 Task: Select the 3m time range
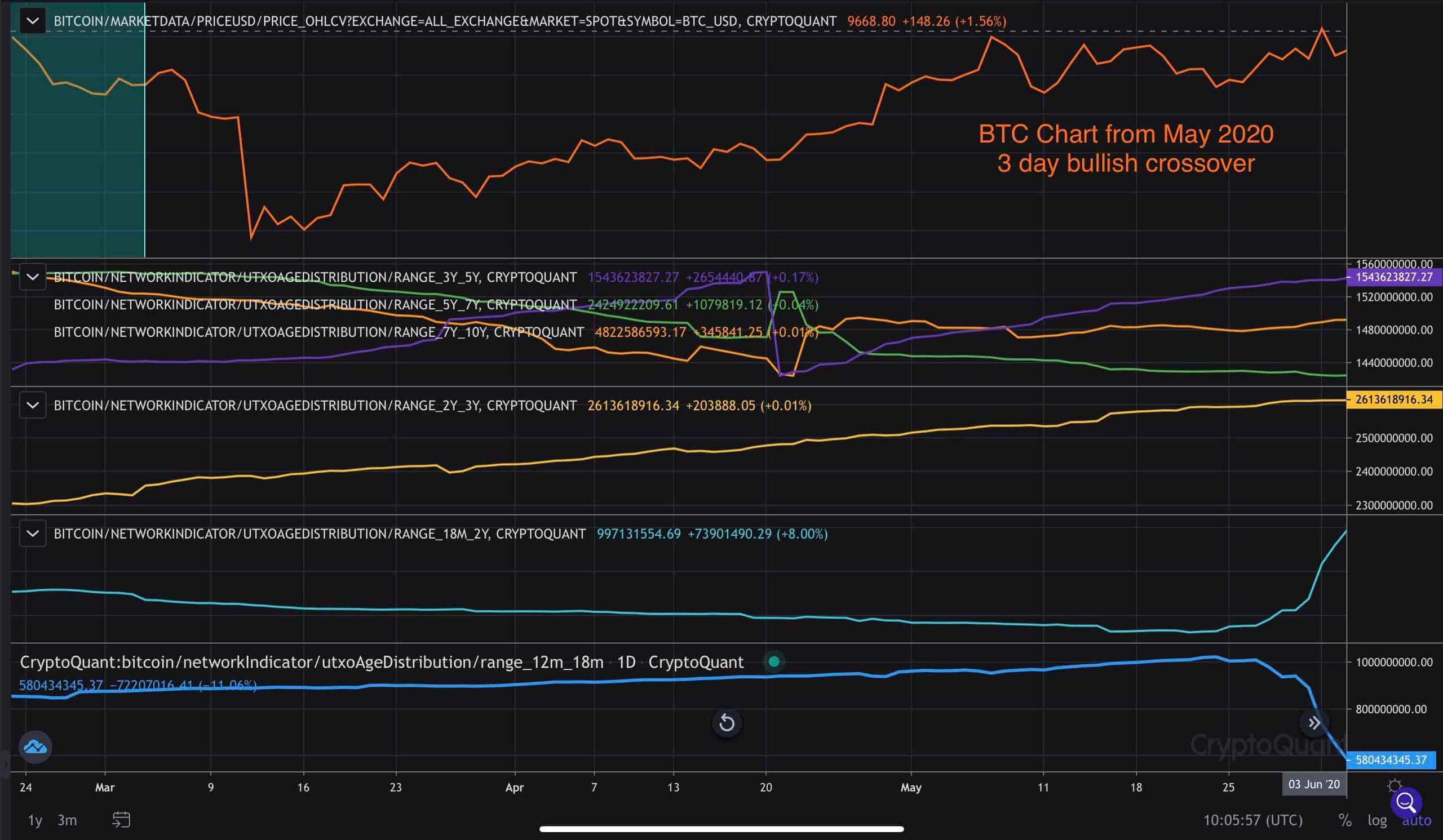[x=67, y=820]
